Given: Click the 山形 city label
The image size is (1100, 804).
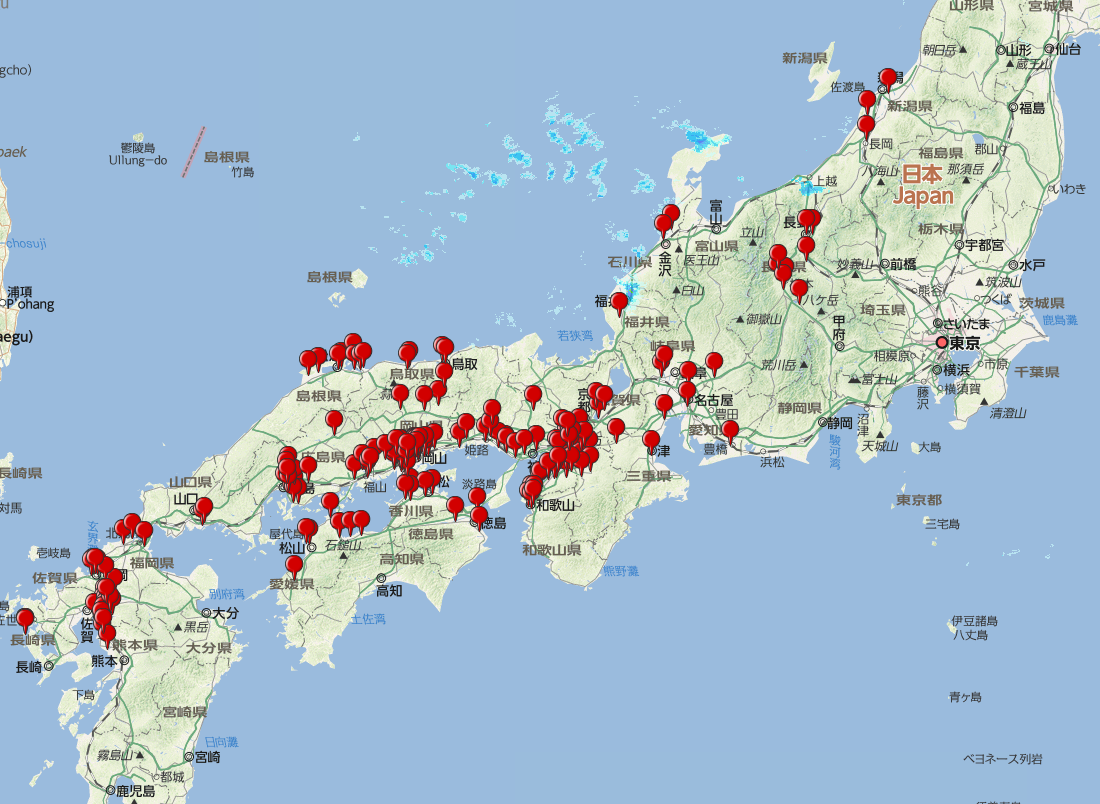Looking at the screenshot, I should point(1019,51).
